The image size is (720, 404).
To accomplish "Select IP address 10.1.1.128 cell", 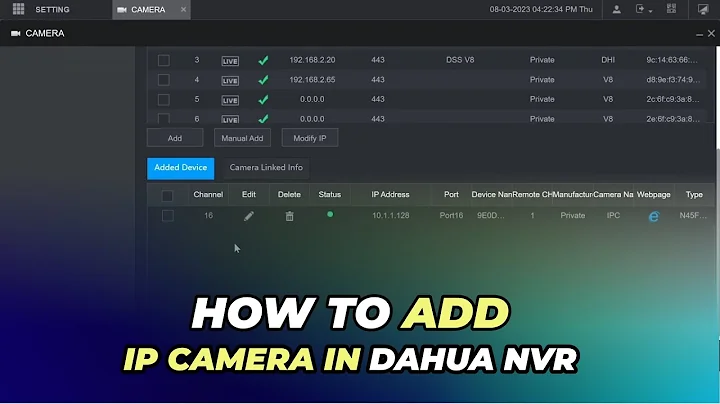I will [x=391, y=216].
